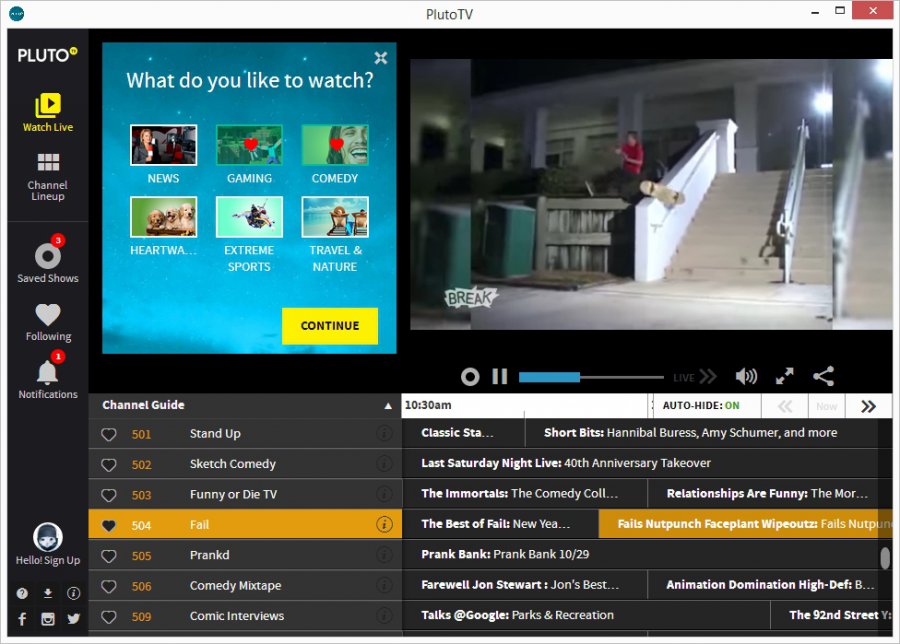Open Last Saturday Night Live program
The height and width of the screenshot is (644, 900).
click(639, 463)
